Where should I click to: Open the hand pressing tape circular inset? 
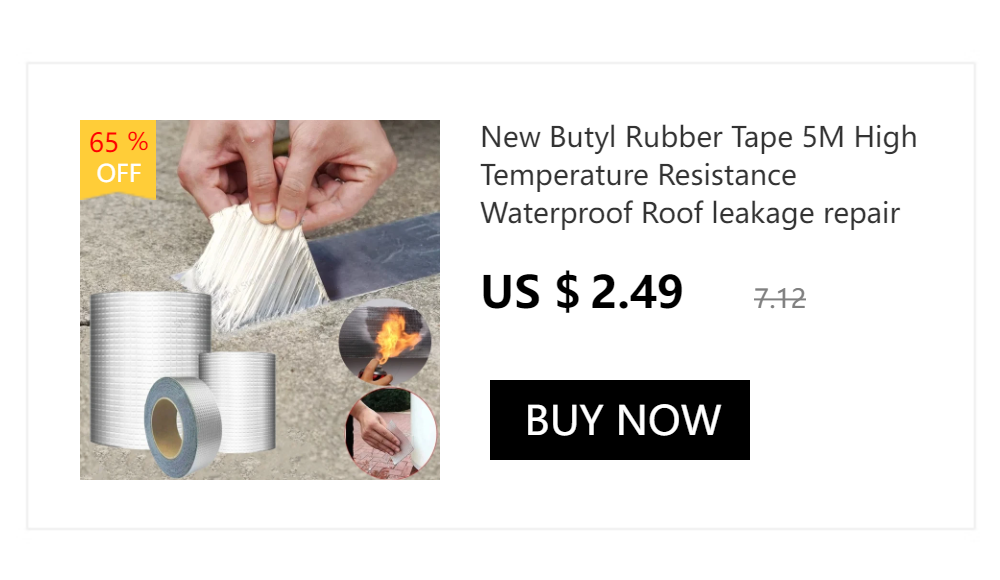pyautogui.click(x=391, y=433)
